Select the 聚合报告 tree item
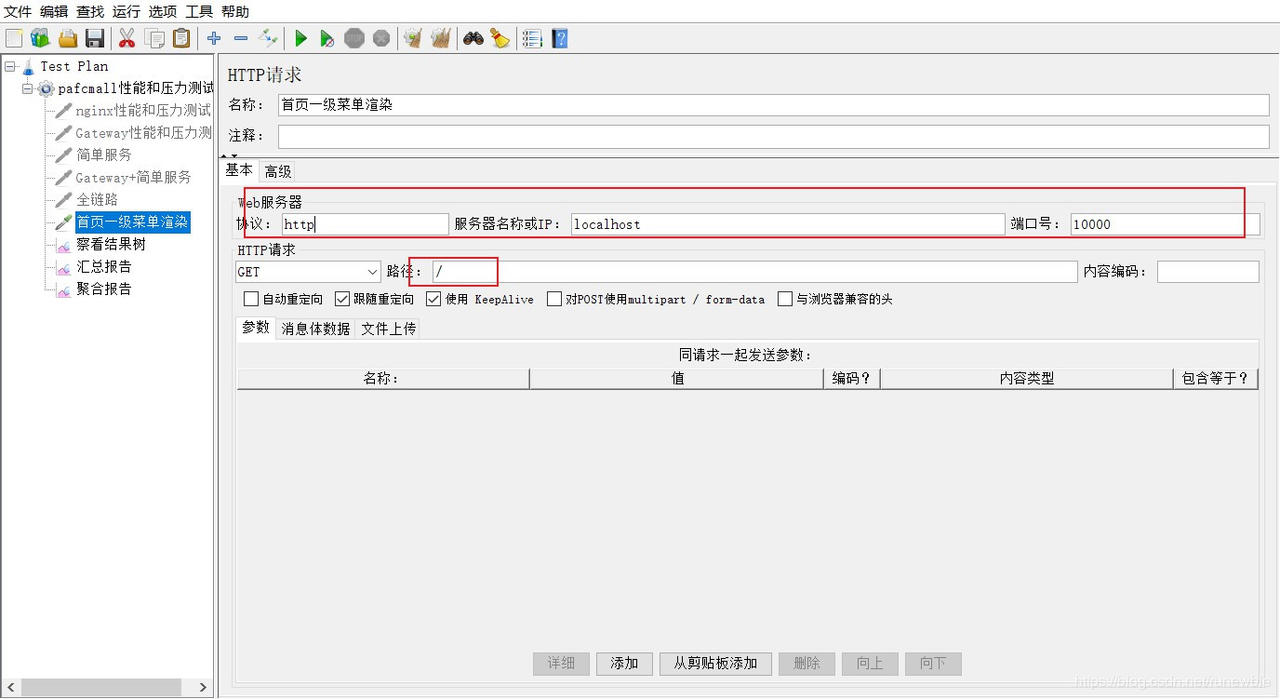This screenshot has width=1280, height=699. (x=104, y=289)
